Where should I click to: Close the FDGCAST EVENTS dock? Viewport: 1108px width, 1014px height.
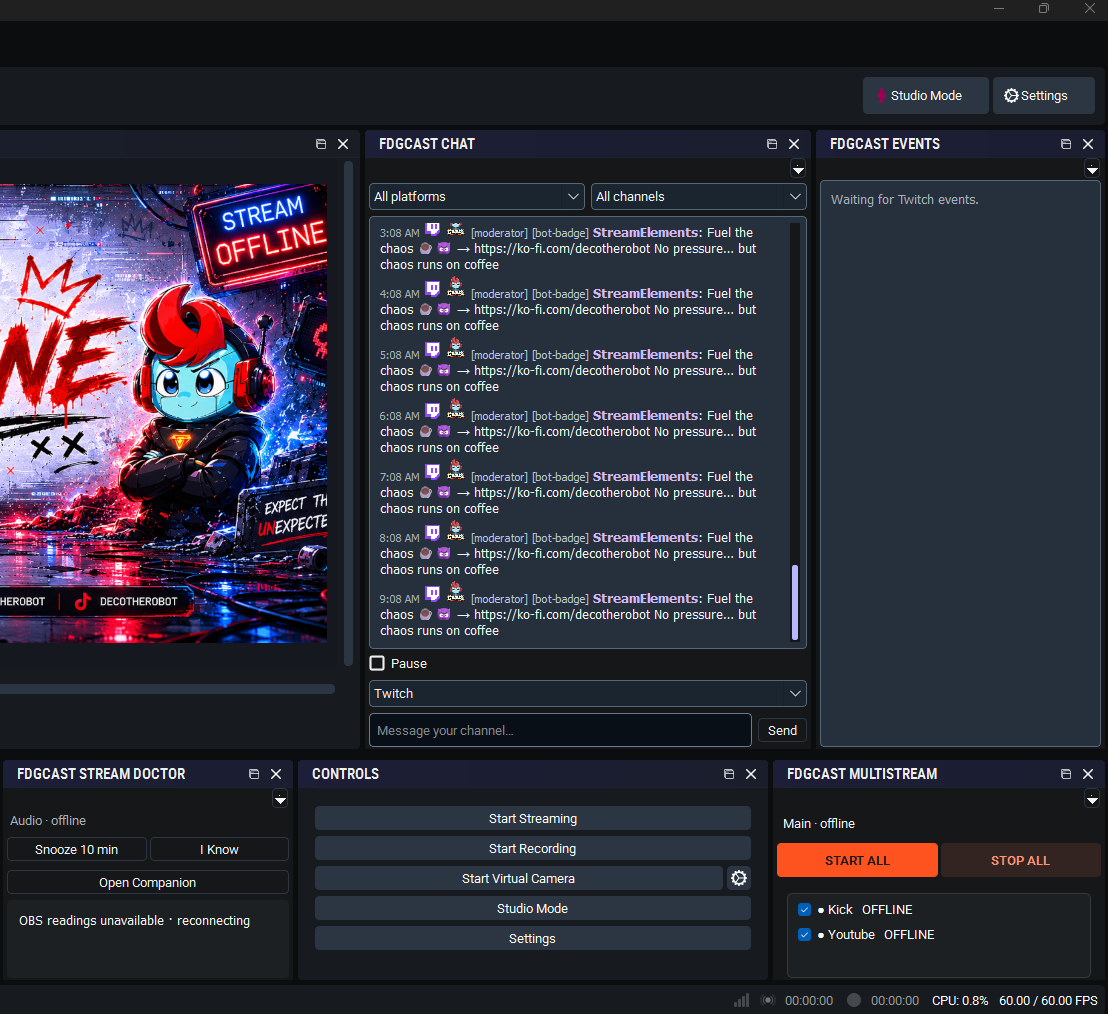click(x=1088, y=144)
